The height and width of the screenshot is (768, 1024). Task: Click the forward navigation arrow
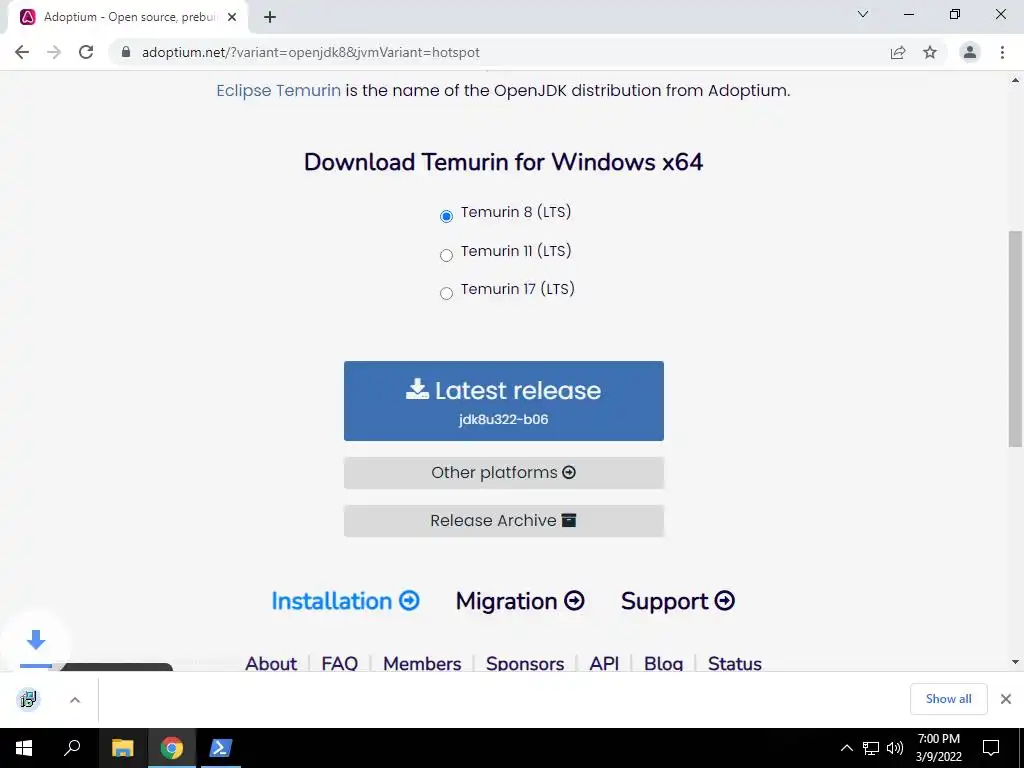click(x=54, y=52)
